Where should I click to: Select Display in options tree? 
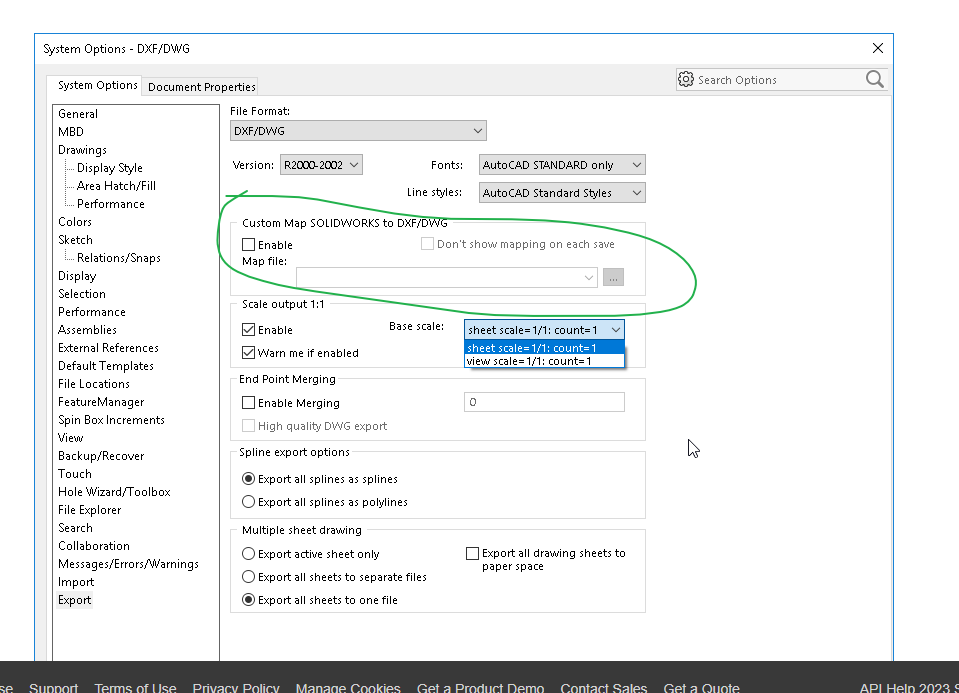[77, 276]
